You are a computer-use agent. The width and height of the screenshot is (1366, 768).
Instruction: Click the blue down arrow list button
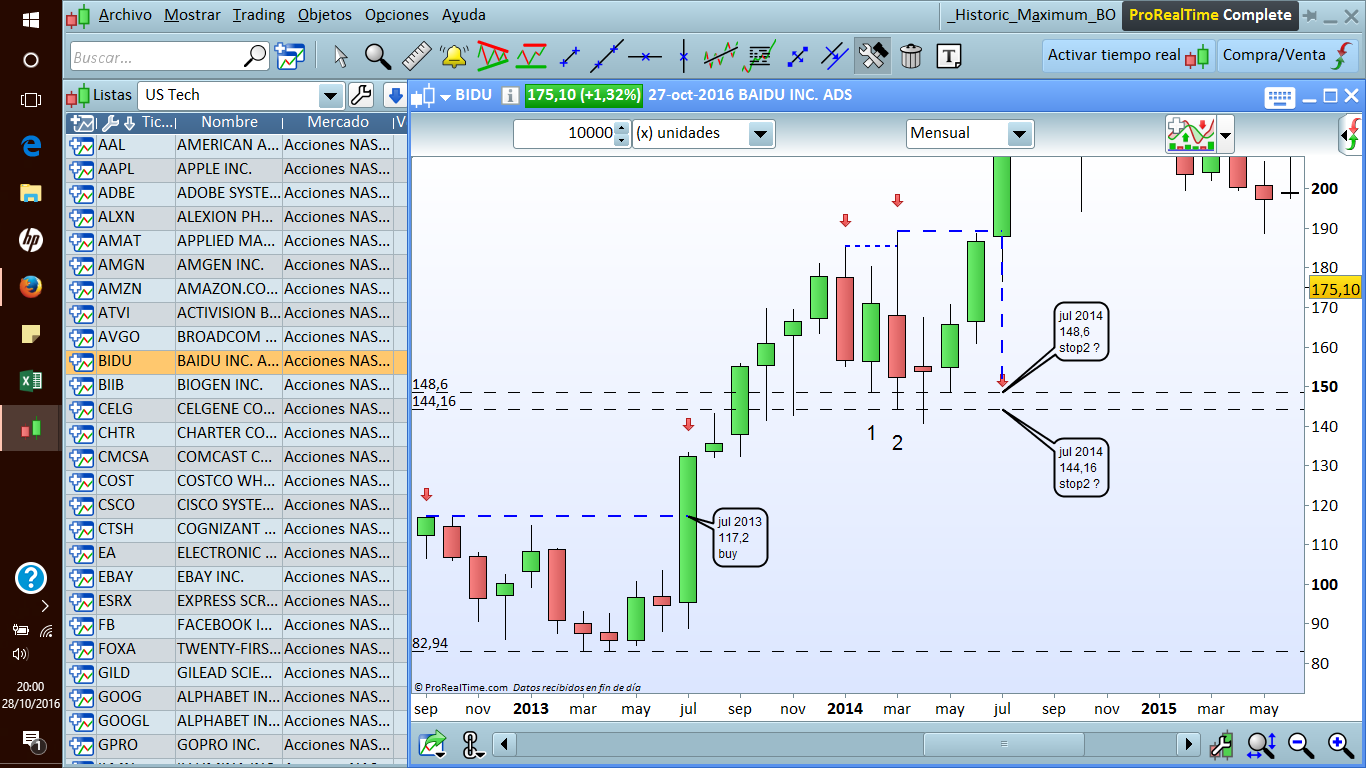(x=395, y=96)
